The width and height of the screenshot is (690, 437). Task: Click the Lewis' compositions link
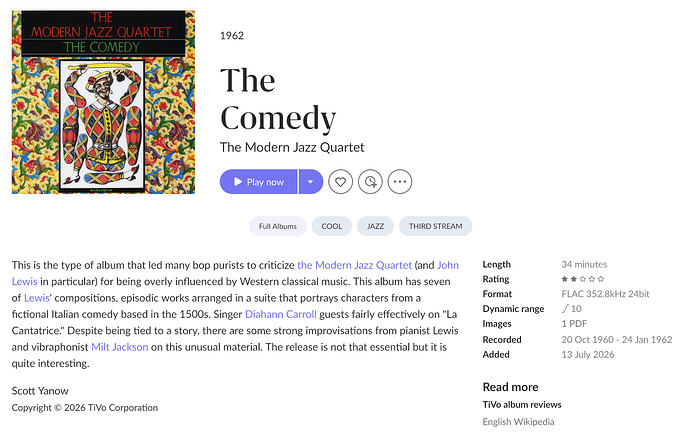tap(37, 298)
